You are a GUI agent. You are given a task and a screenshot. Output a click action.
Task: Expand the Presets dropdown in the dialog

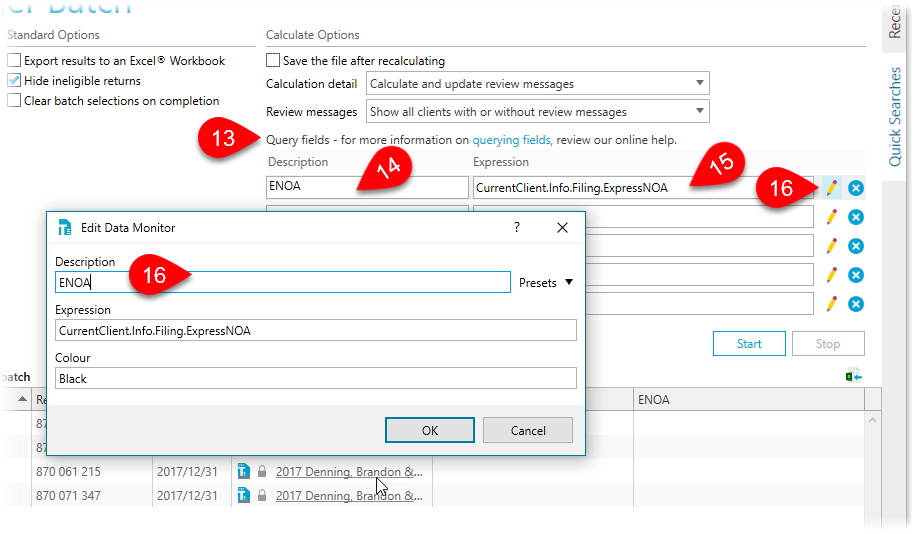(546, 282)
